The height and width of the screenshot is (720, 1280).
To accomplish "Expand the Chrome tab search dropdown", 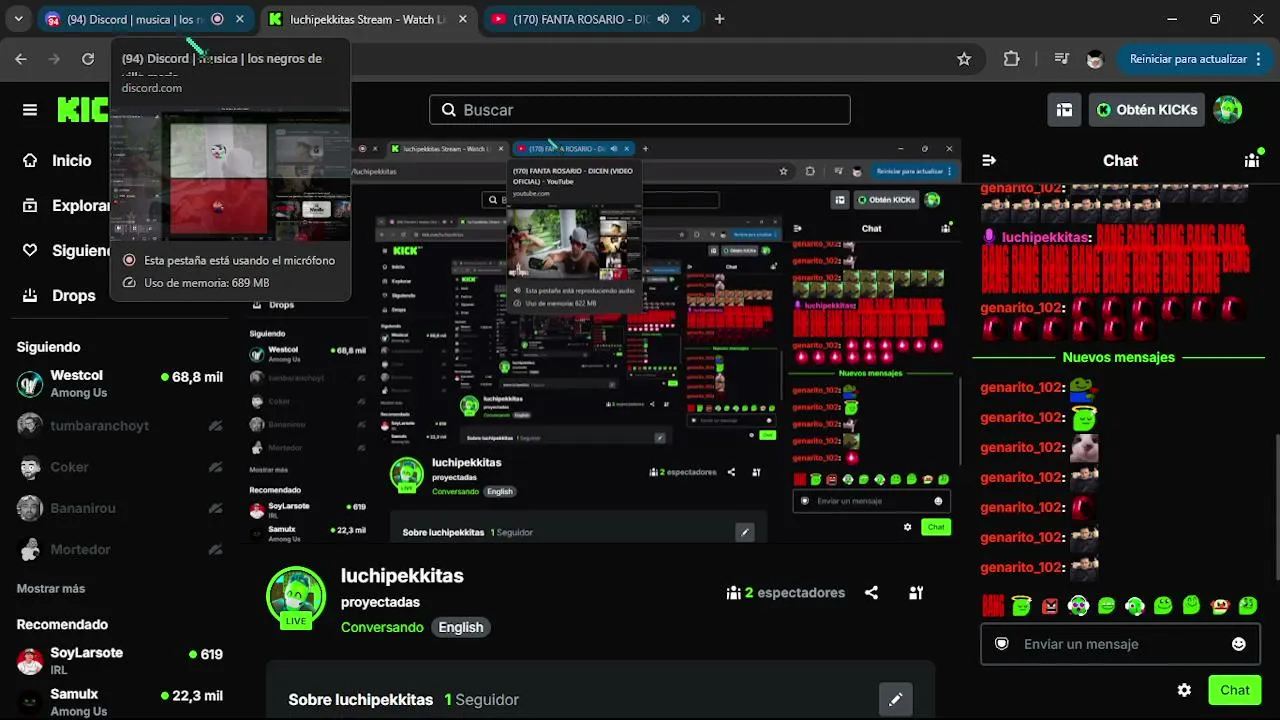I will pos(18,19).
